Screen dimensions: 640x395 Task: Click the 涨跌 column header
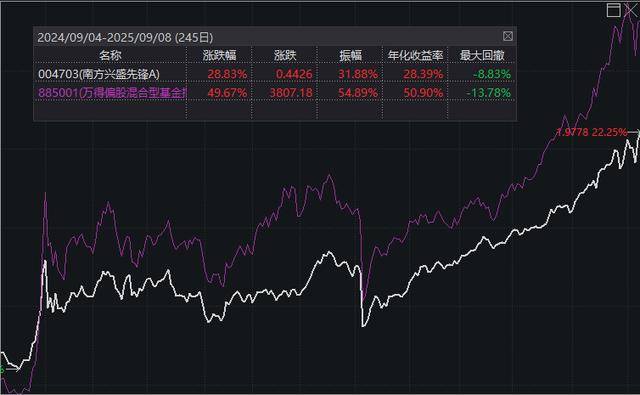coord(285,55)
